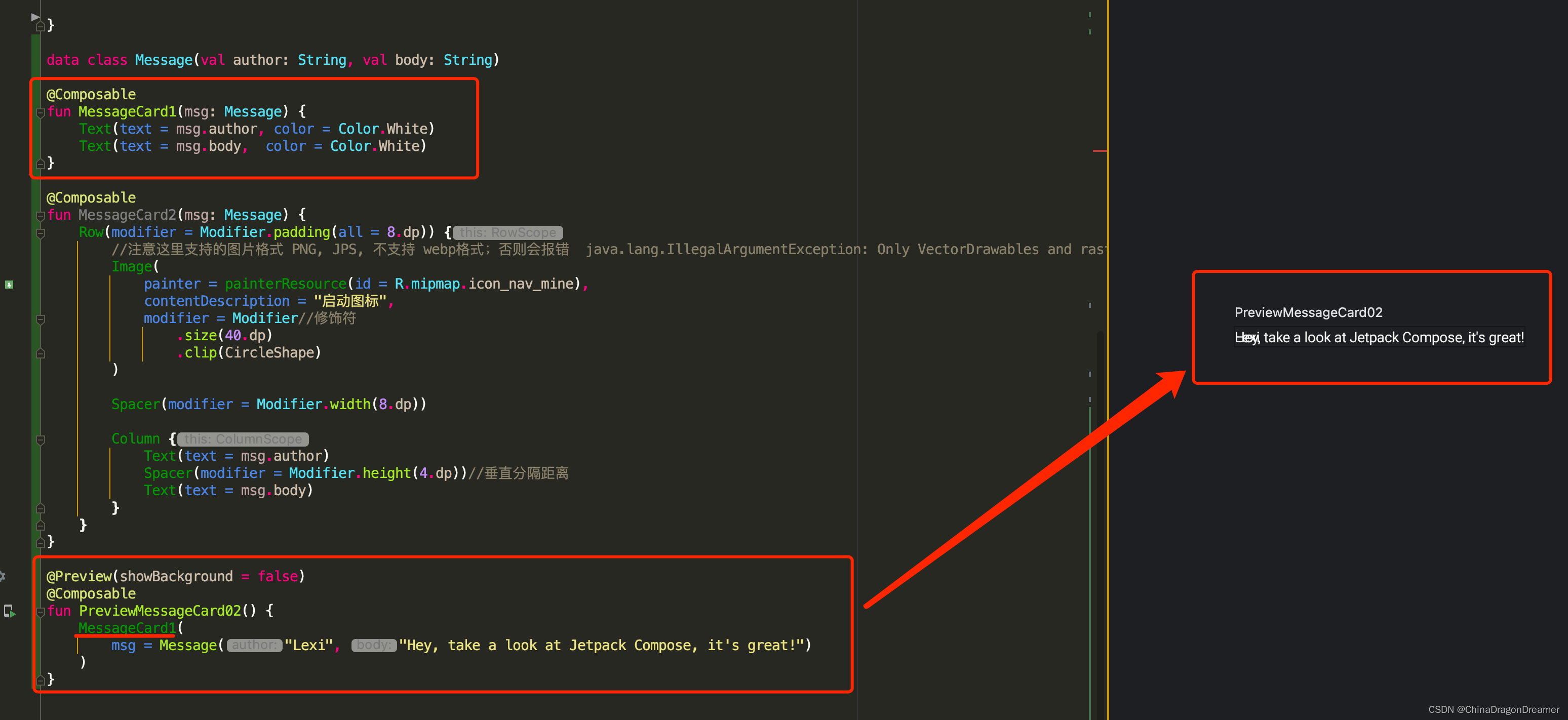The image size is (1568, 720).
Task: Click the 'painterResource' function call
Action: [286, 284]
